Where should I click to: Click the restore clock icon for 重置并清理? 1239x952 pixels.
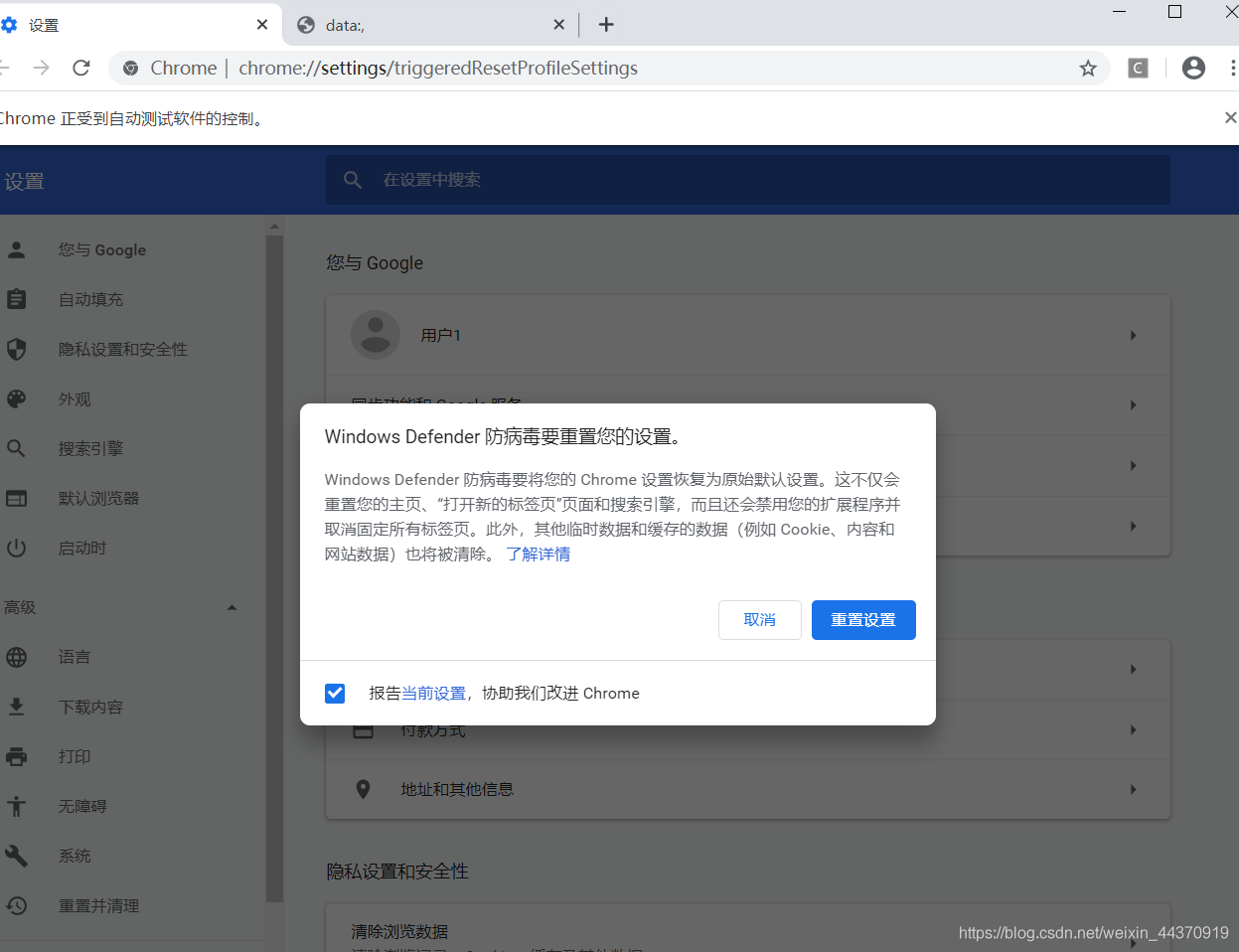(x=17, y=905)
